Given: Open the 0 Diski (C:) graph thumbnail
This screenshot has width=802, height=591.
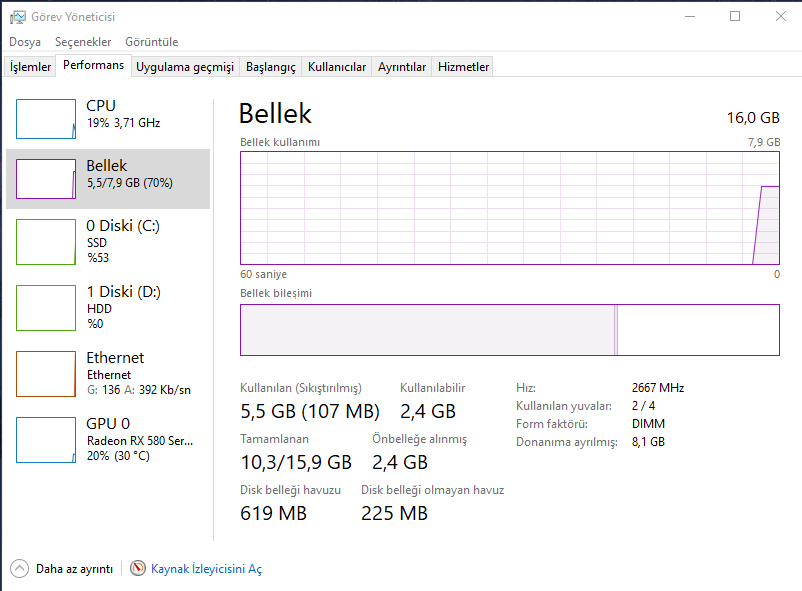Looking at the screenshot, I should (46, 242).
